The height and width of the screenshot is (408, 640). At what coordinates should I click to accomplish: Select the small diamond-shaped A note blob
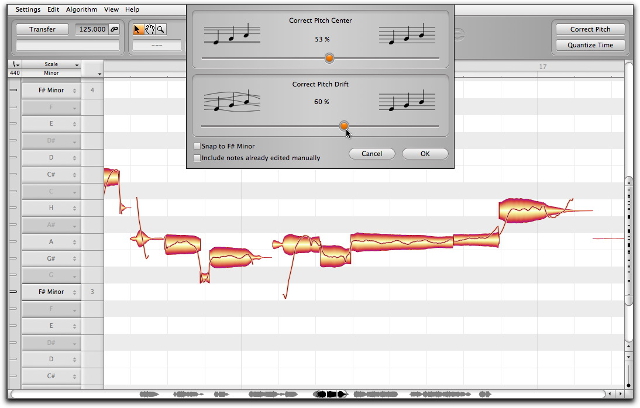click(x=141, y=239)
